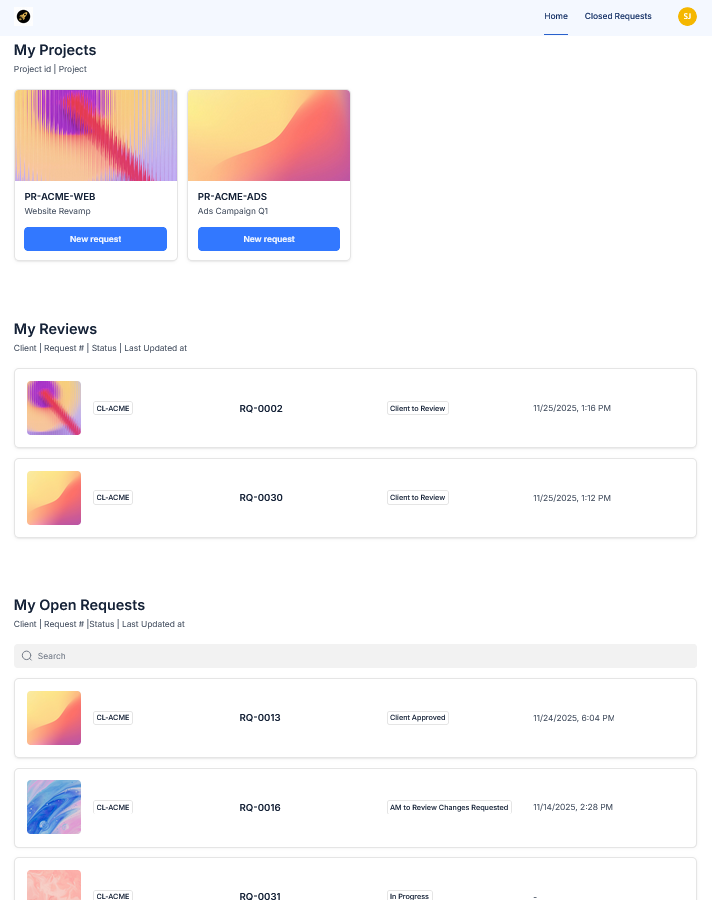Click the RQ-0002 review thumbnail
Viewport: 712px width, 901px height.
[54, 408]
